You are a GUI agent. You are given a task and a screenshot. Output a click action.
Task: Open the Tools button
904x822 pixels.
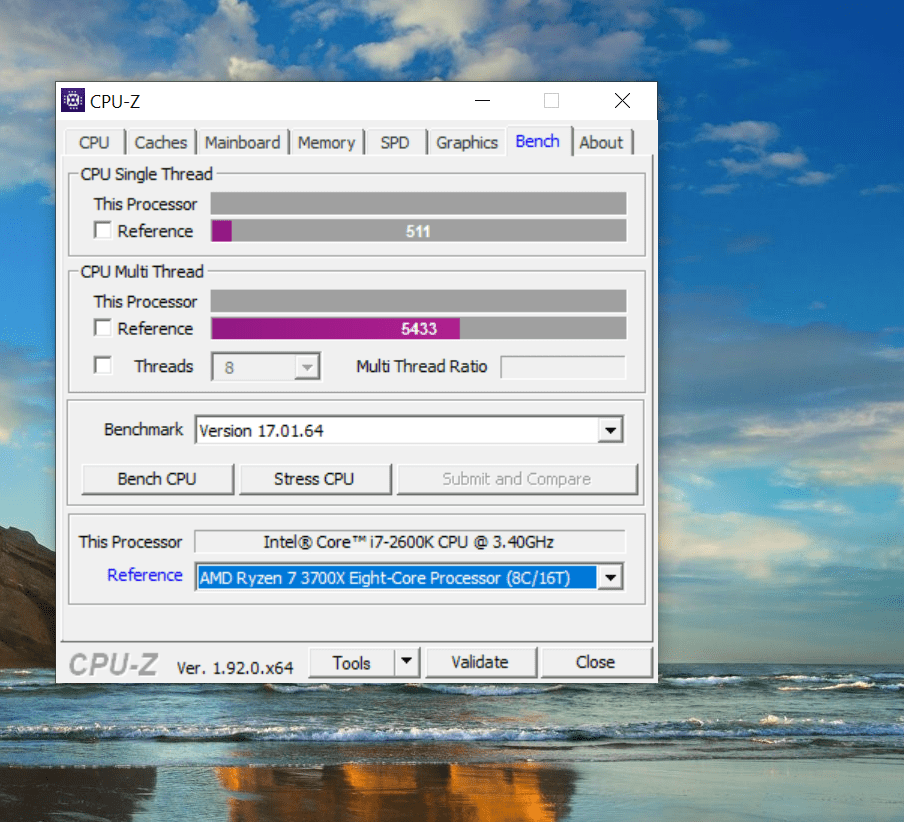(352, 663)
